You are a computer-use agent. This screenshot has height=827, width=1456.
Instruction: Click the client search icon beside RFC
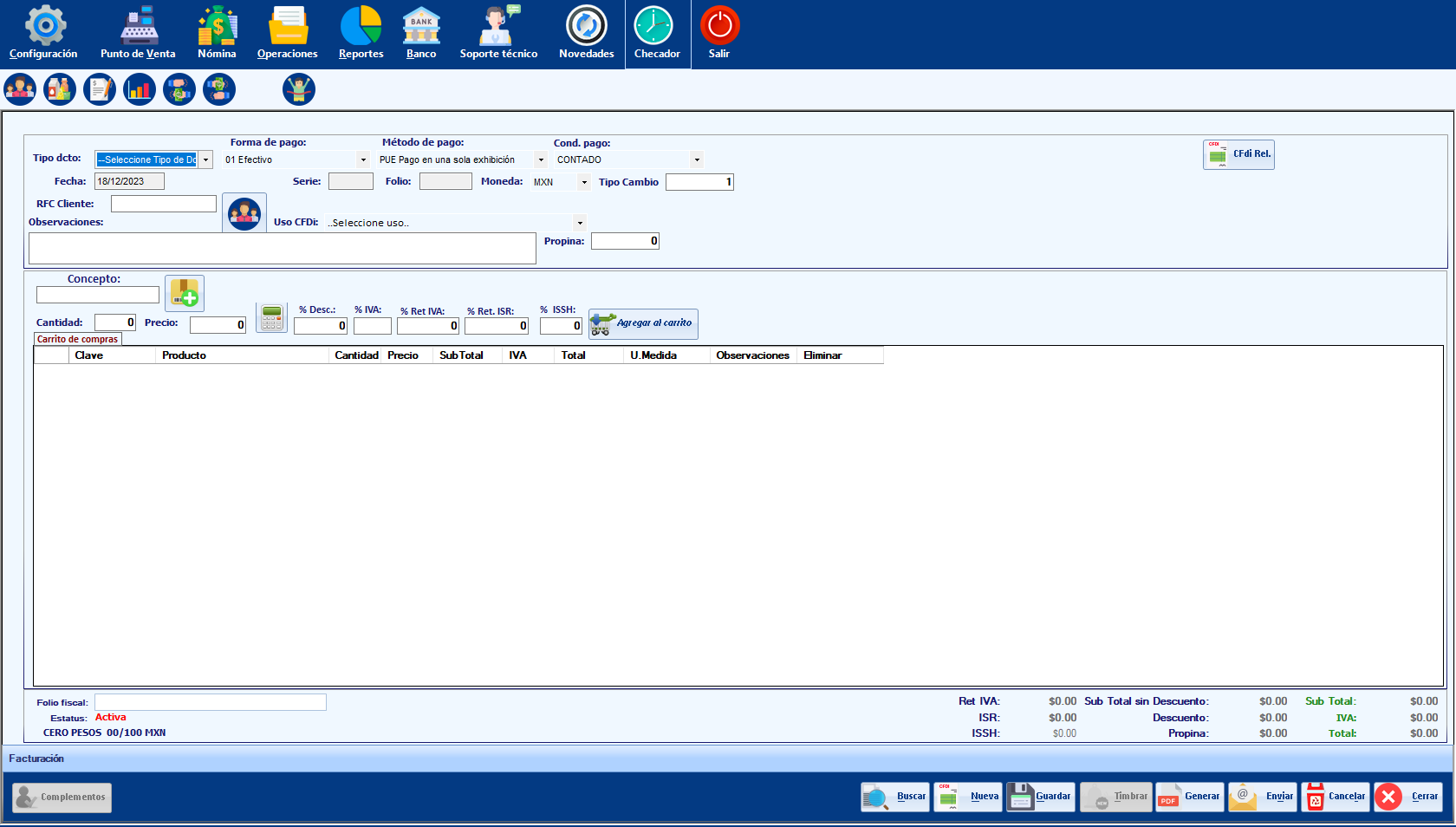(244, 213)
